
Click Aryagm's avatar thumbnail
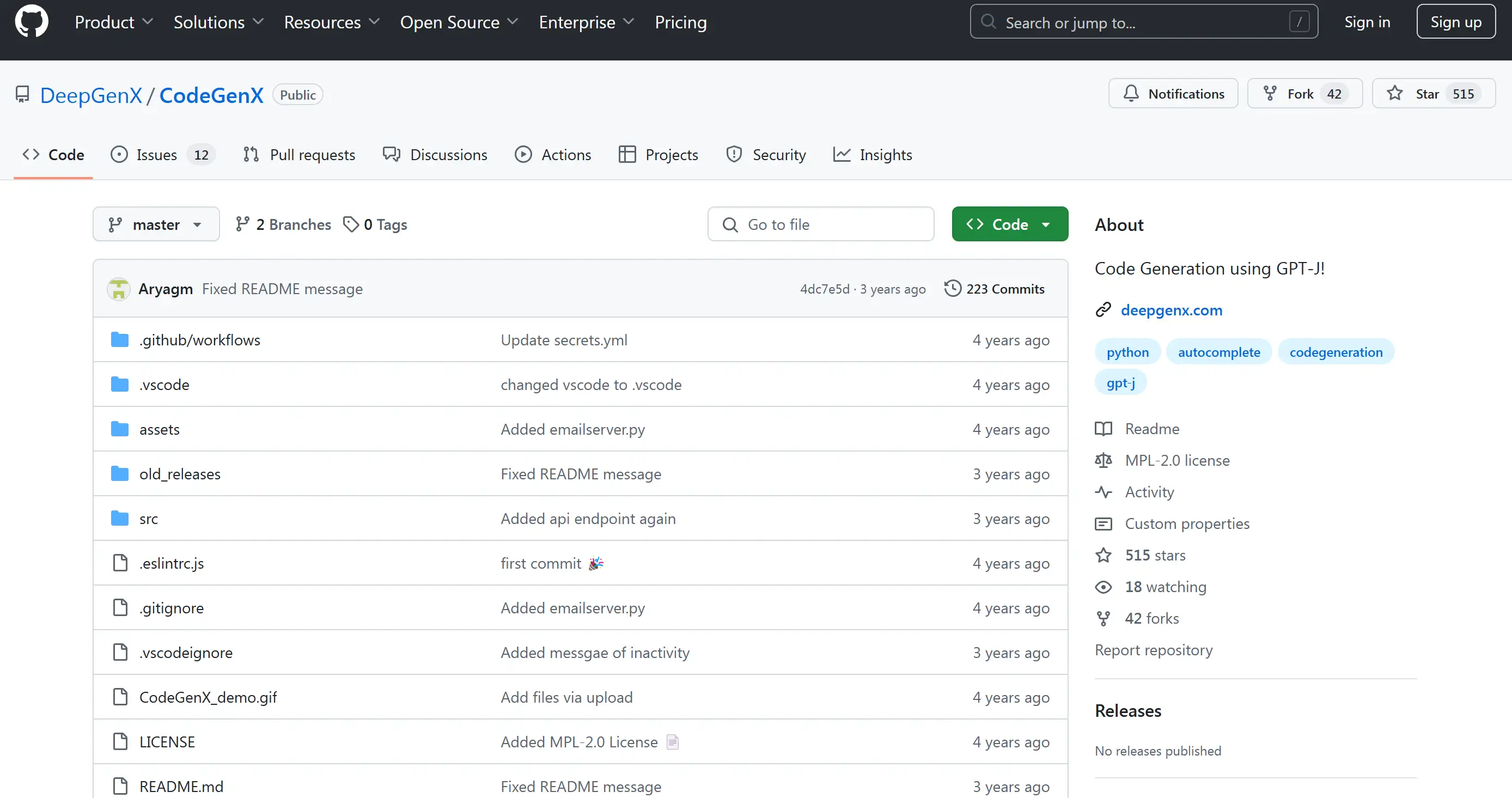point(119,289)
